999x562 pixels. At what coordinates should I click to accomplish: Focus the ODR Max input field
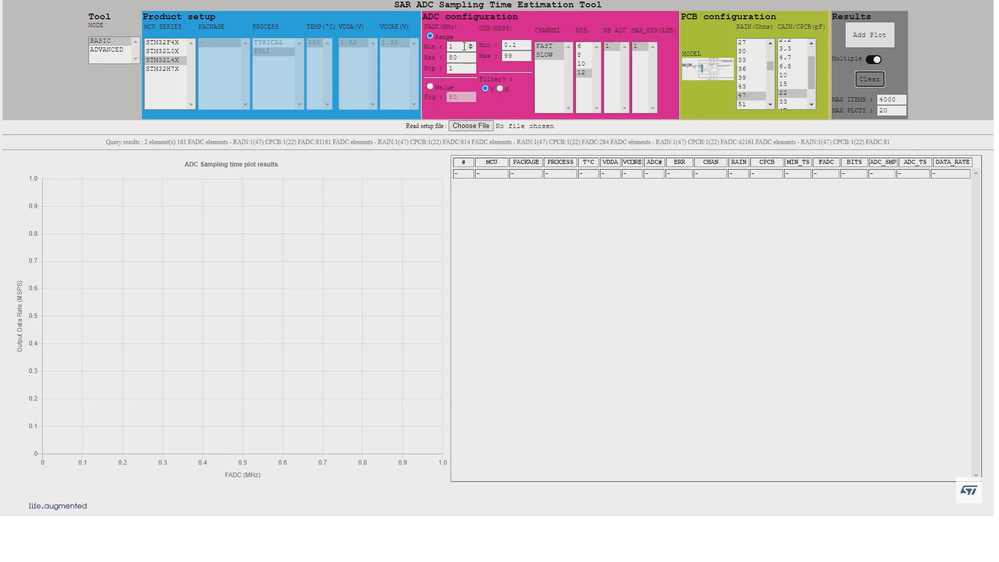tap(516, 56)
